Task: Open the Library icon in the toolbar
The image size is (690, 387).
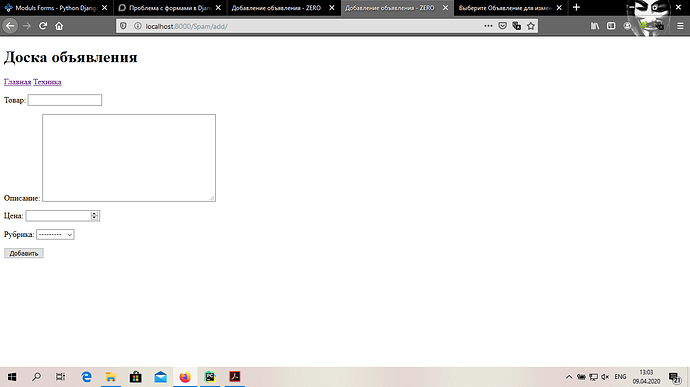Action: click(595, 26)
